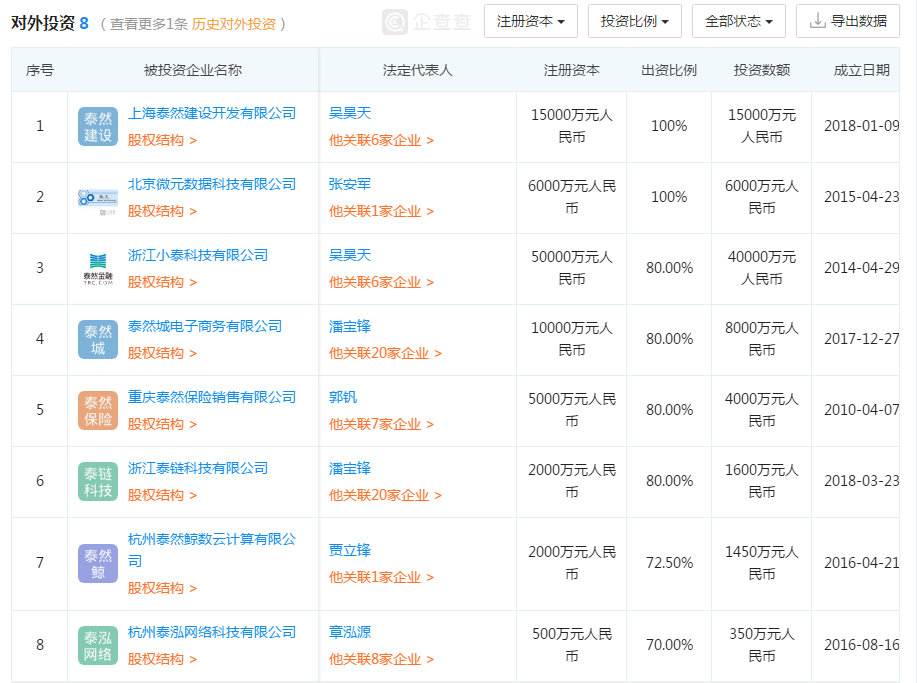Open representative 贾立锋 profile
The width and height of the screenshot is (917, 683).
click(x=350, y=550)
